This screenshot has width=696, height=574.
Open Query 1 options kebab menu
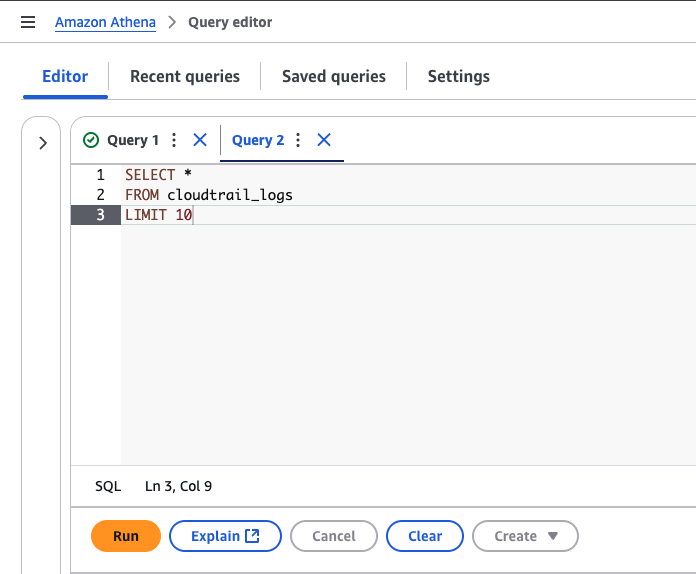[174, 140]
